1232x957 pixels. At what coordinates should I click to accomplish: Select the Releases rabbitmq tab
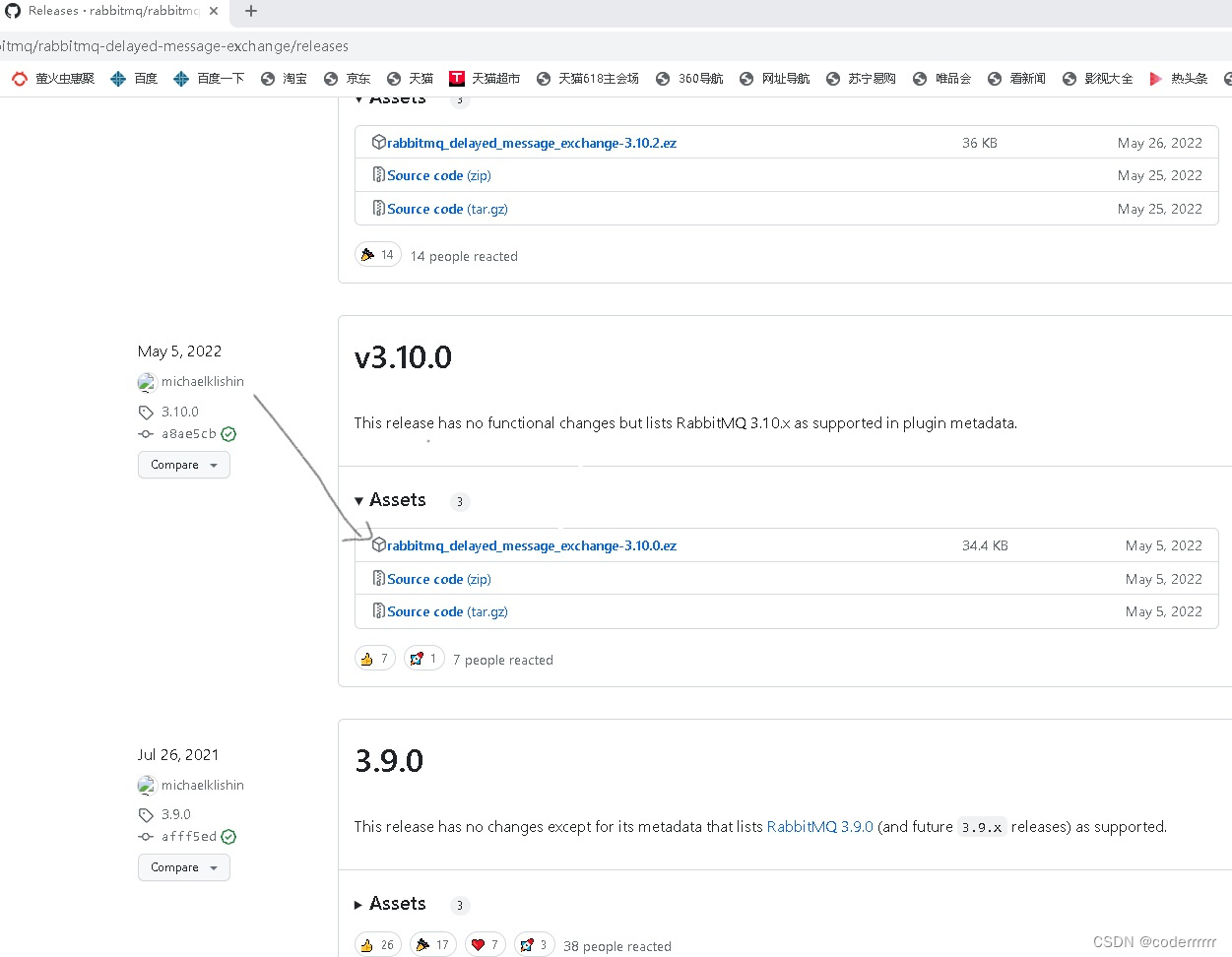coord(113,11)
